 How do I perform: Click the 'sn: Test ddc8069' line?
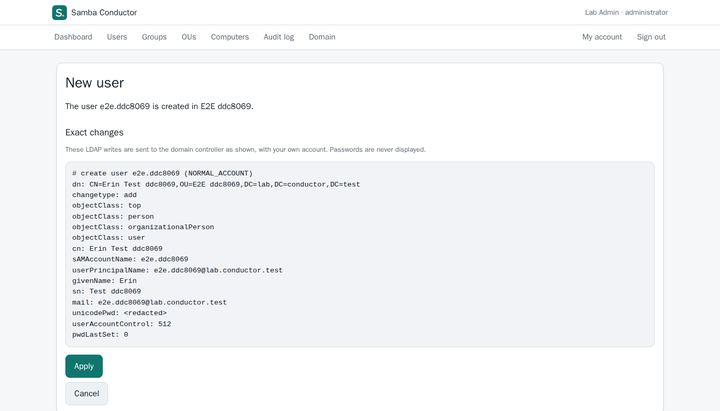click(x=107, y=291)
